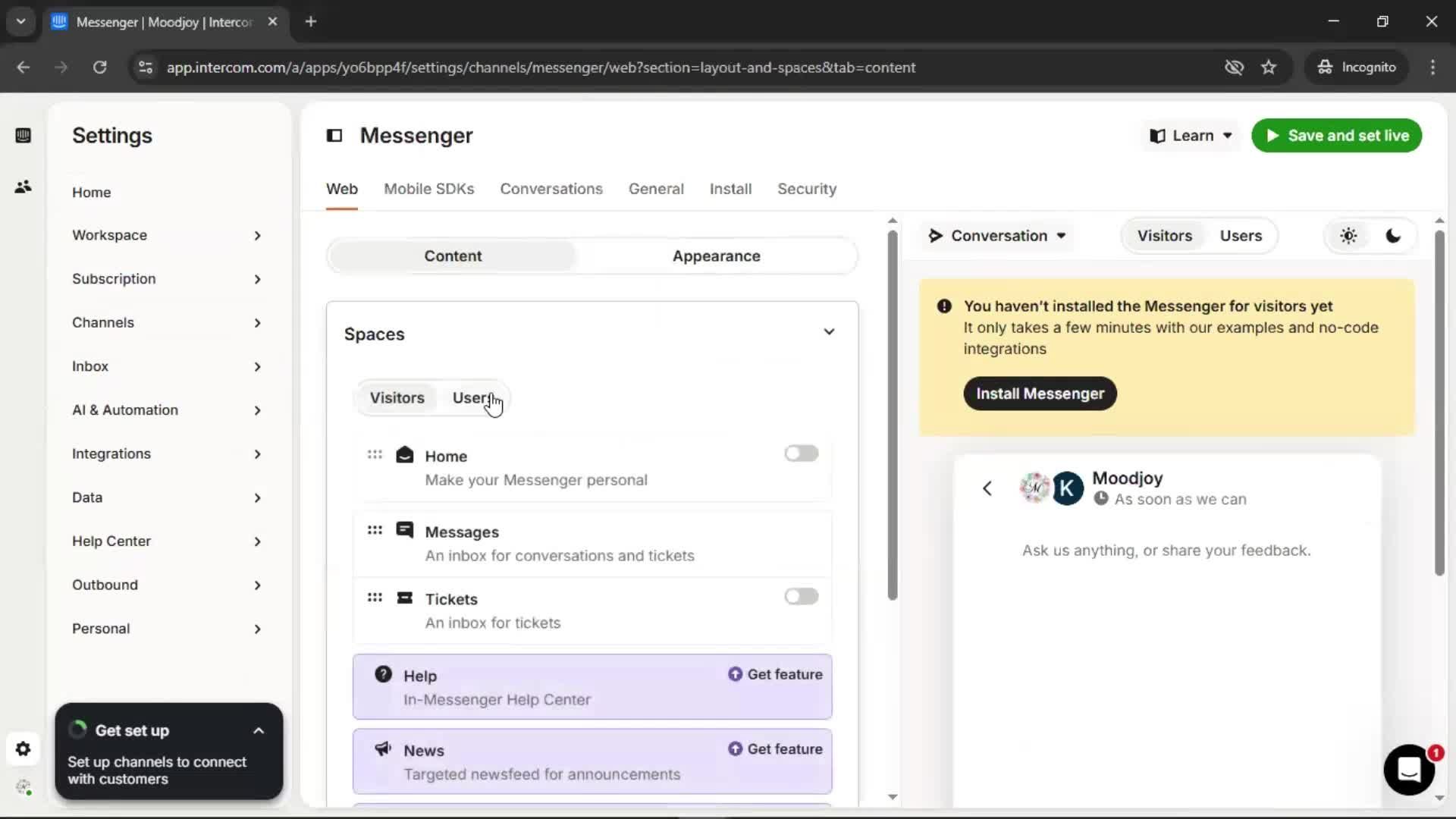Click the warning info icon in banner
Image resolution: width=1456 pixels, height=819 pixels.
pos(944,306)
